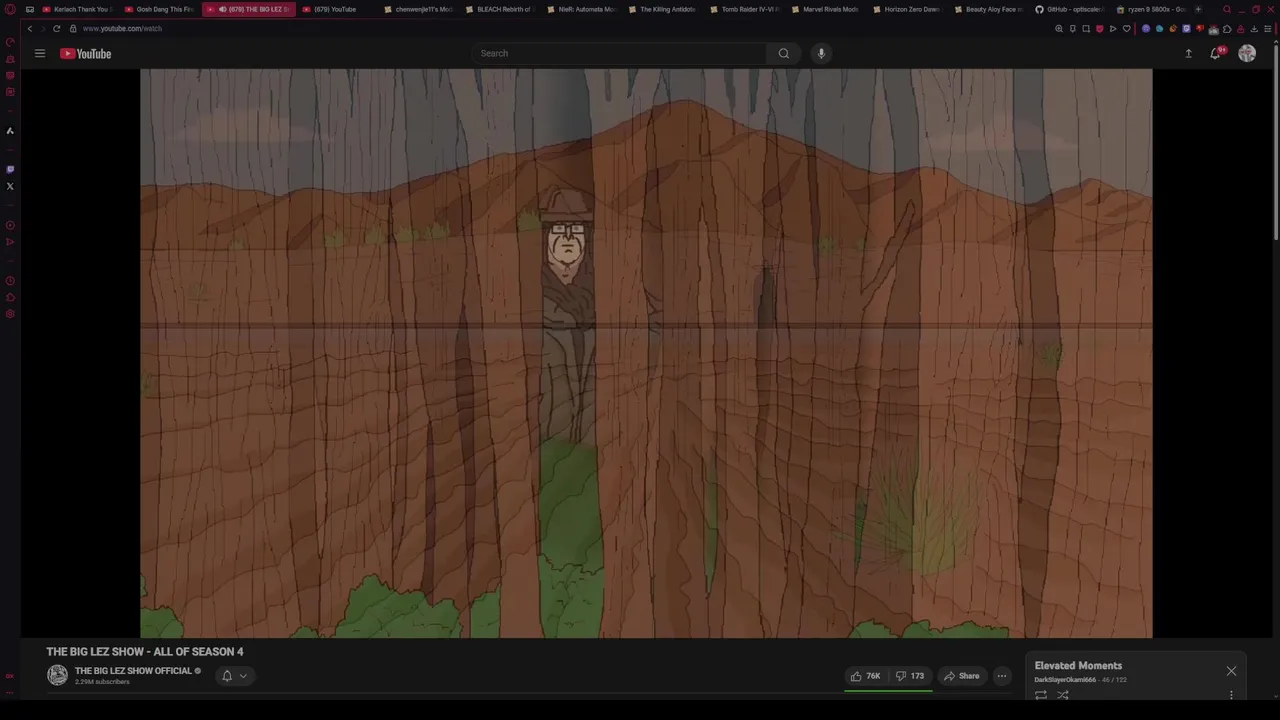Open the YouTube notifications bell
This screenshot has height=720, width=1280.
(1215, 53)
